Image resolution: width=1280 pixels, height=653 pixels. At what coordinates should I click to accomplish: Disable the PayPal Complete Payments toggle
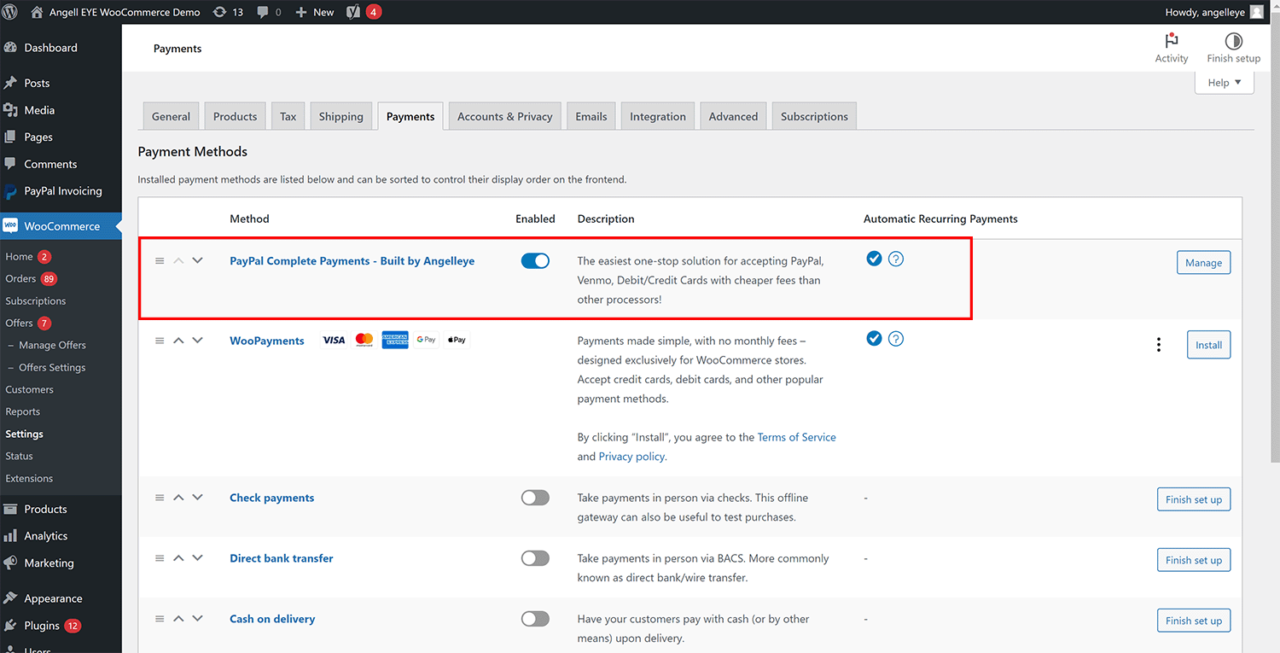[535, 260]
